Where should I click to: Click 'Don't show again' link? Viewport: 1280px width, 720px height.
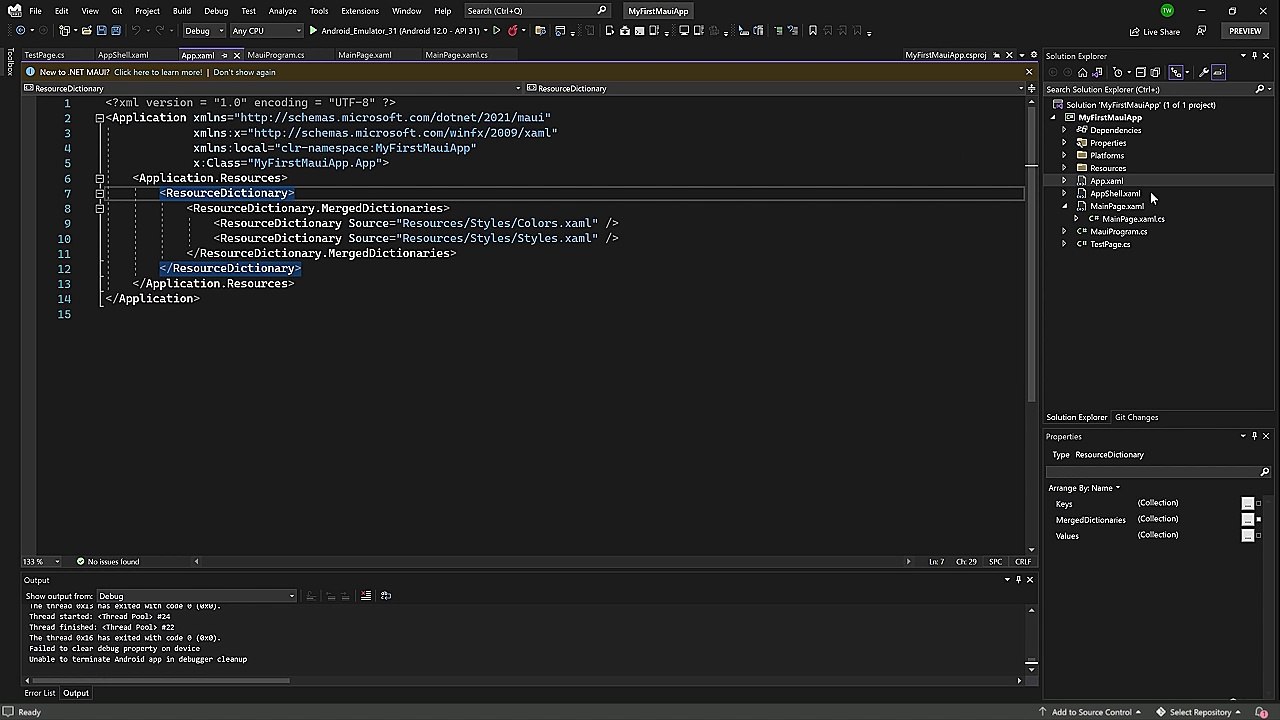(x=244, y=72)
